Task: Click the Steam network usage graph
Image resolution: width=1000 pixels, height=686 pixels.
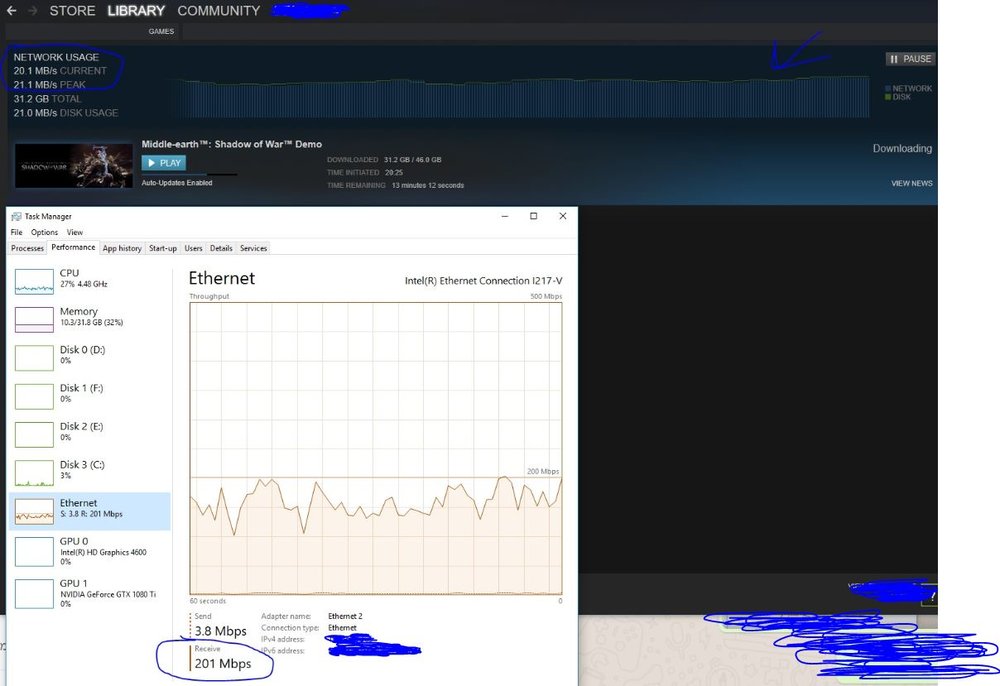Action: [x=520, y=98]
